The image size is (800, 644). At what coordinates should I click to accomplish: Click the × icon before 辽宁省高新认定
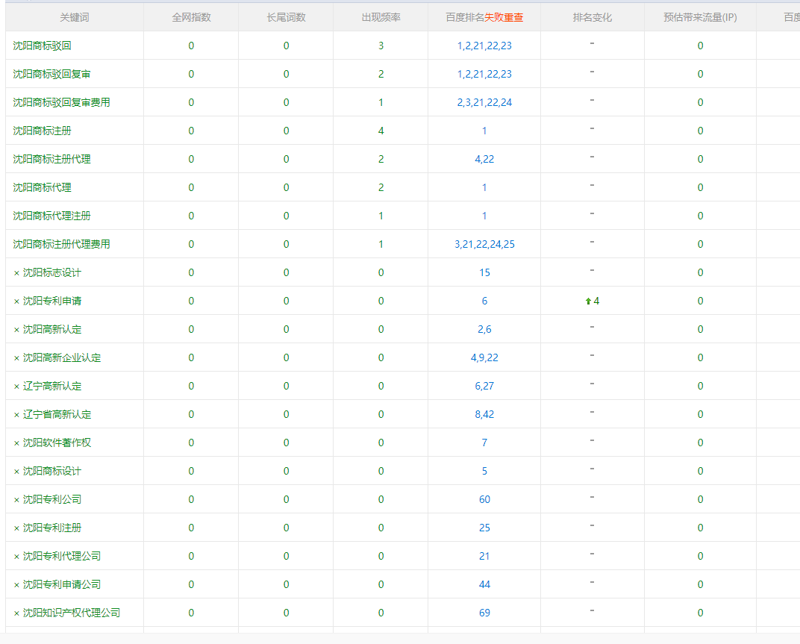(x=16, y=415)
